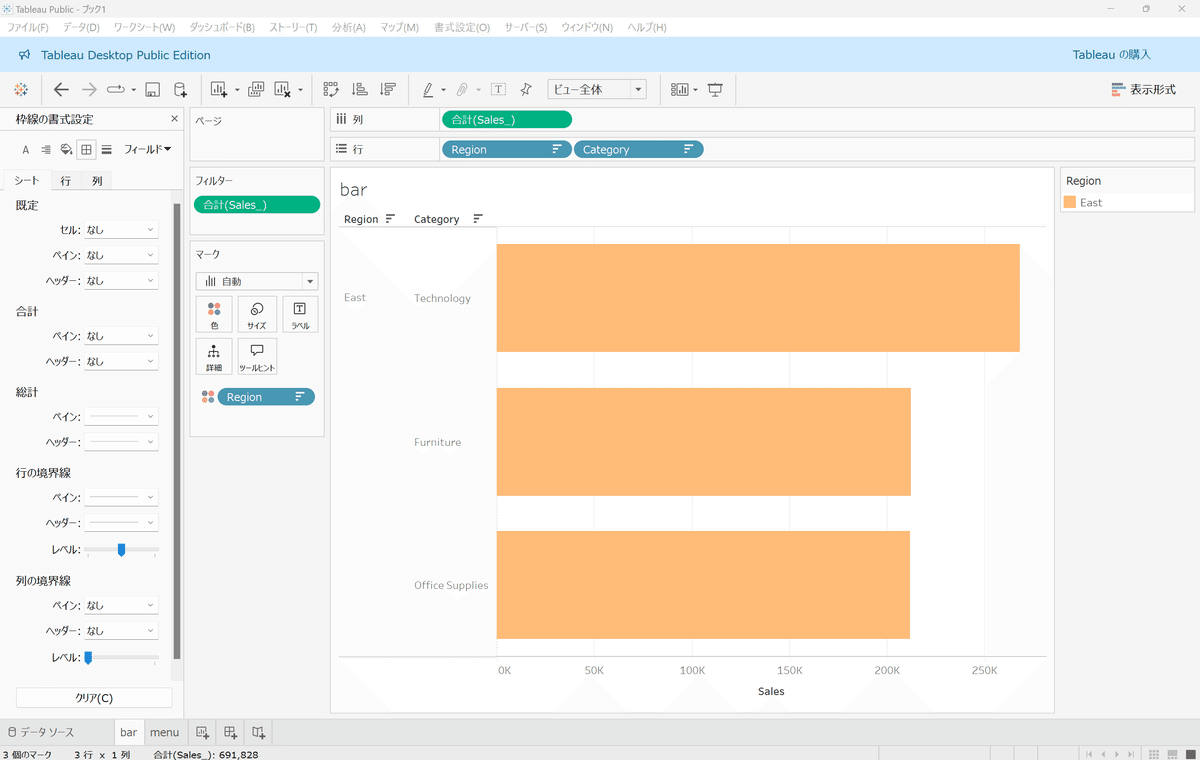The width and height of the screenshot is (1200, 760).
Task: Click the save workbook icon
Action: [x=153, y=90]
